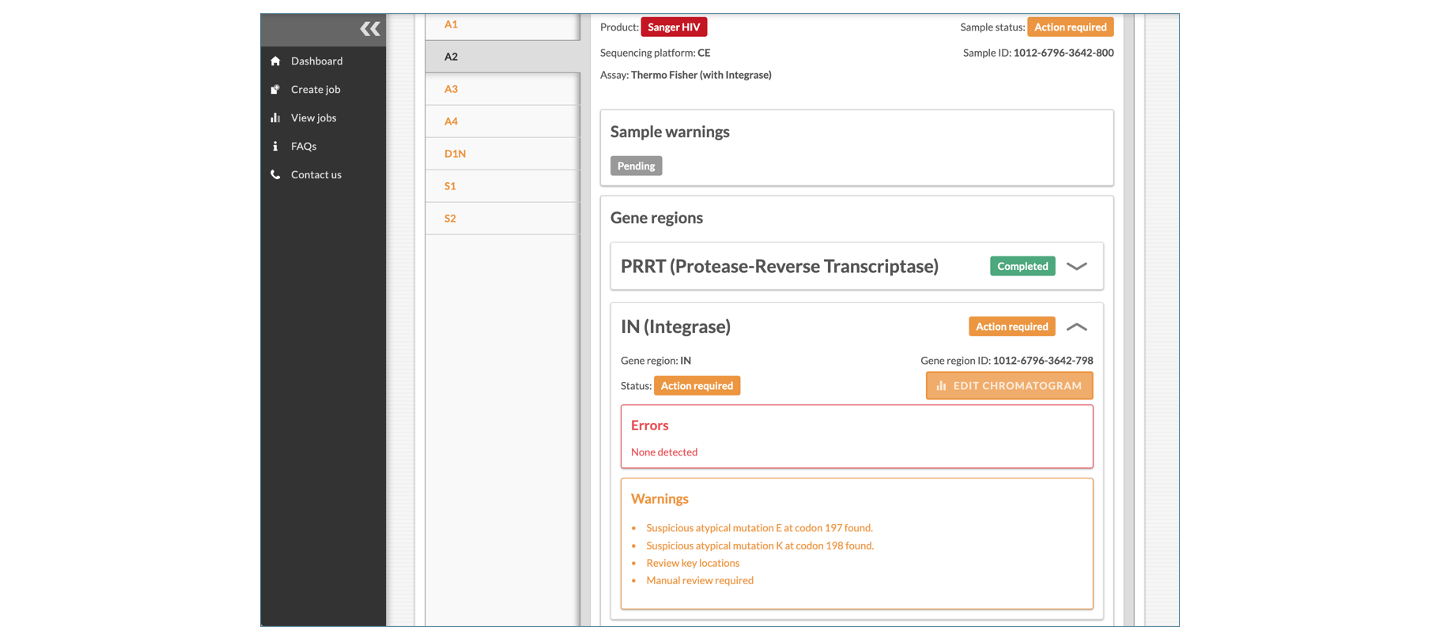
Task: Click PRRT Completed status badge
Action: click(1022, 266)
